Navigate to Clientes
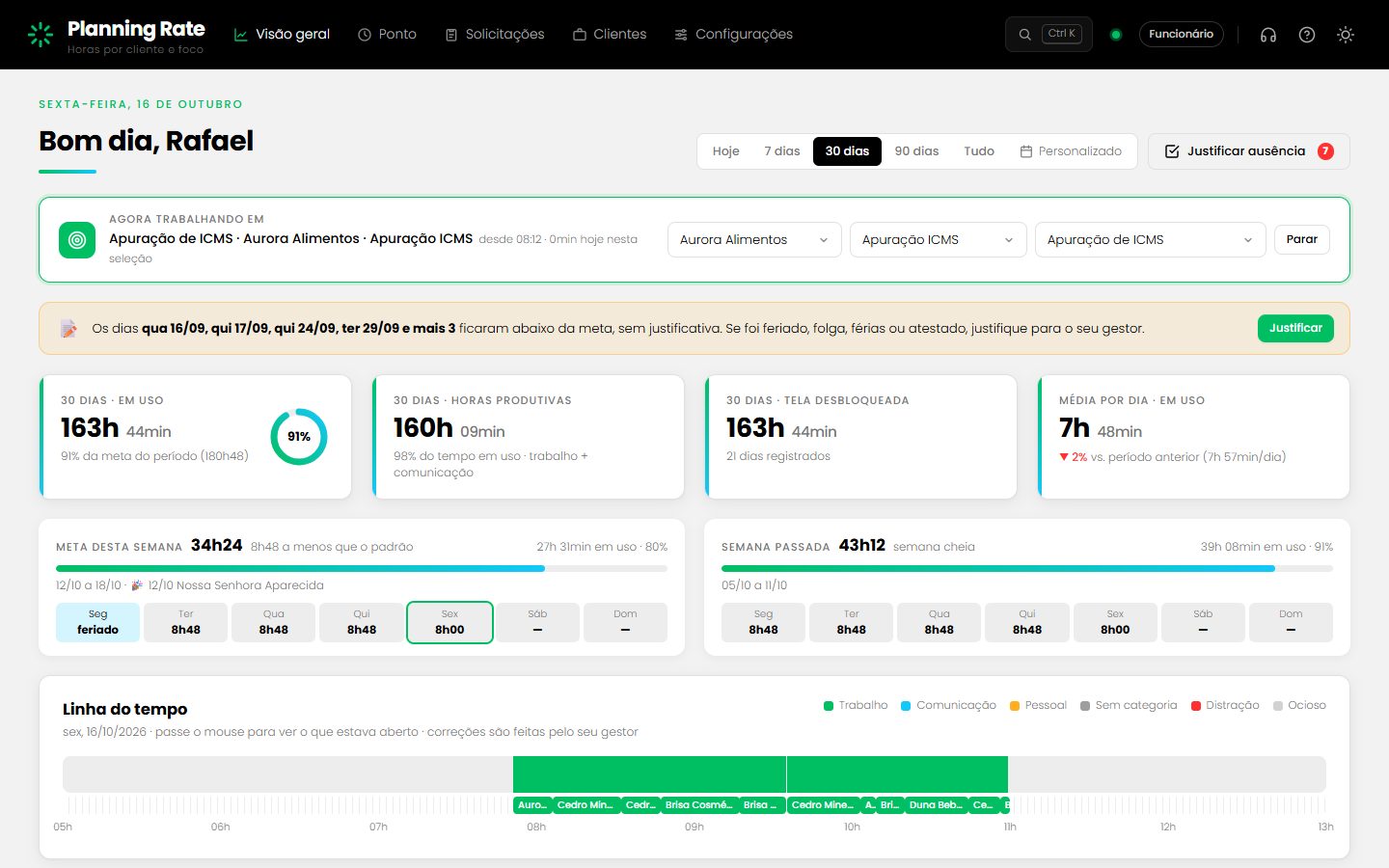The height and width of the screenshot is (868, 1389). (x=610, y=35)
